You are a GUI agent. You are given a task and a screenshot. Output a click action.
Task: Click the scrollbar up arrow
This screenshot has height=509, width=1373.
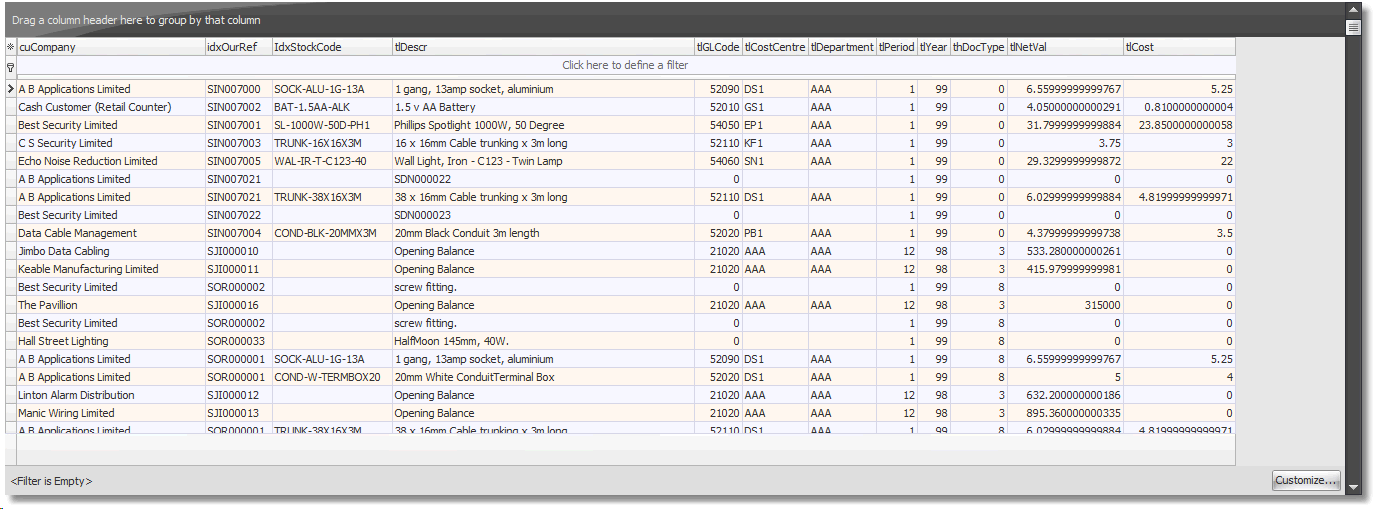[x=1353, y=11]
